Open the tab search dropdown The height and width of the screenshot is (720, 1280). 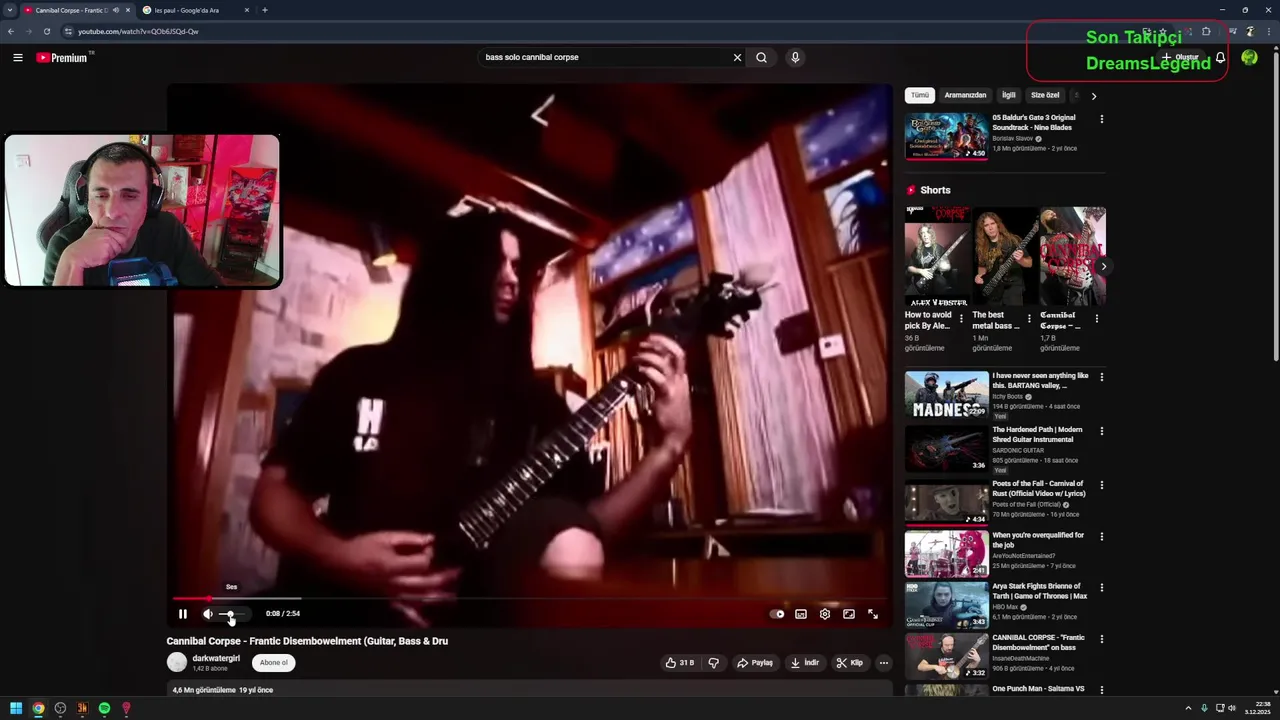pyautogui.click(x=10, y=10)
